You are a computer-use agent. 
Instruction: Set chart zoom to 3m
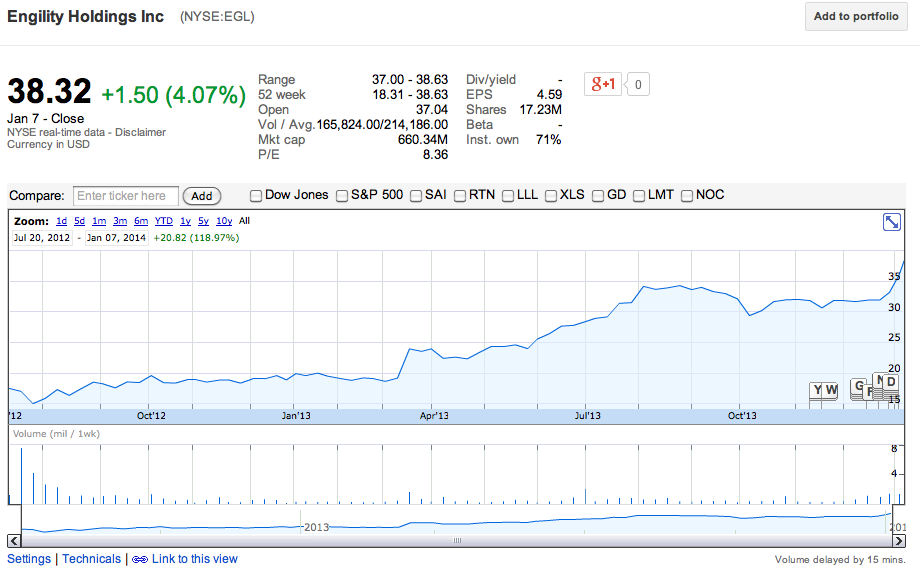click(x=120, y=221)
